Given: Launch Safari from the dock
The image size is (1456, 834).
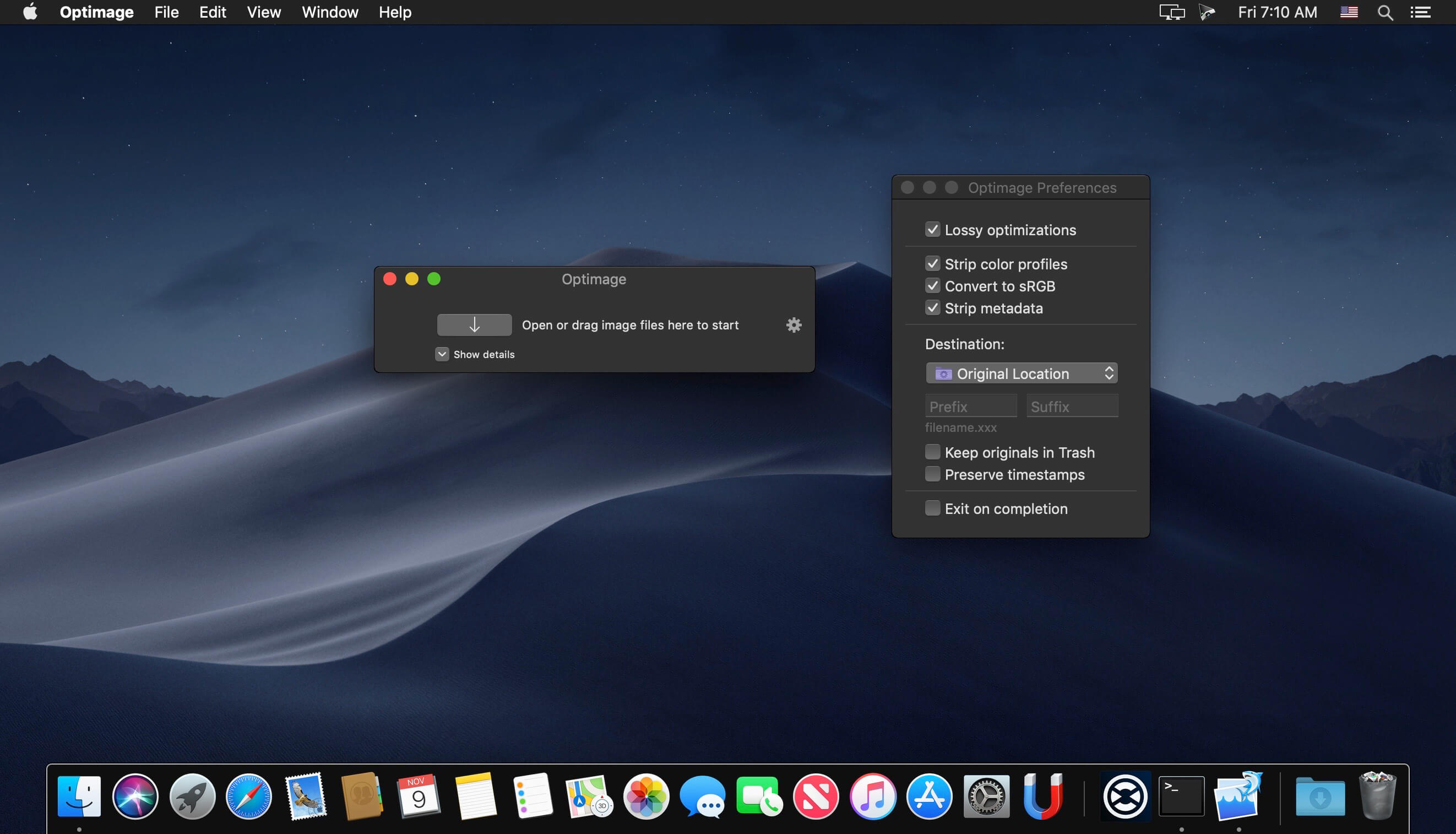Looking at the screenshot, I should click(x=248, y=796).
